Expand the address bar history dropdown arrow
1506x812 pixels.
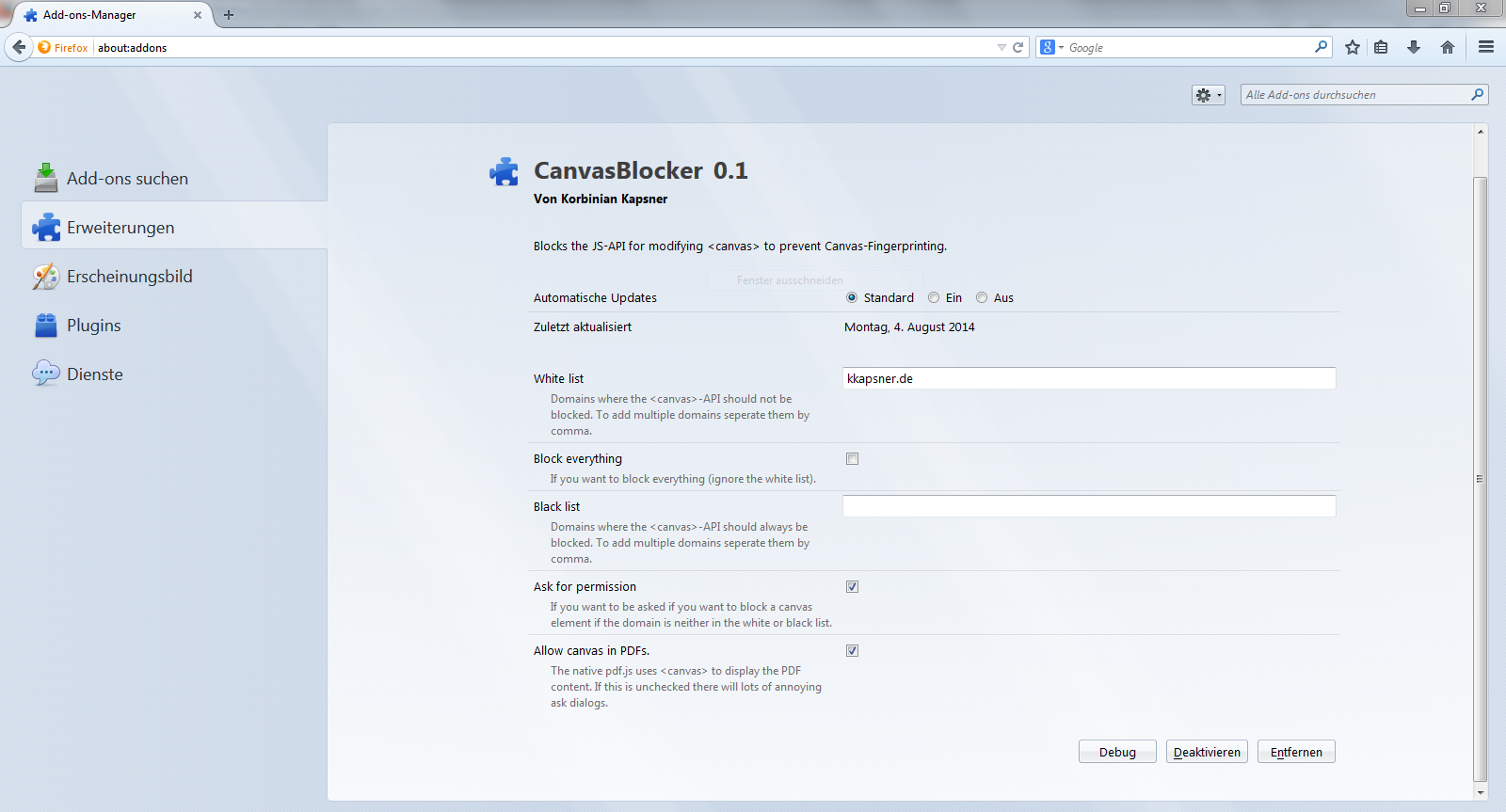[1001, 47]
